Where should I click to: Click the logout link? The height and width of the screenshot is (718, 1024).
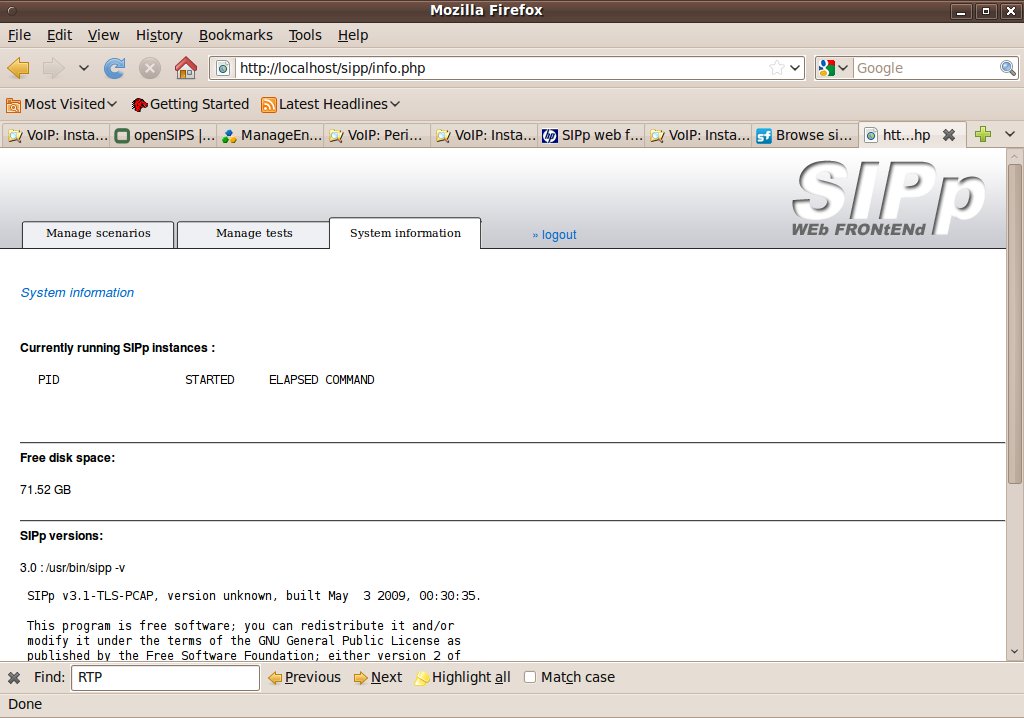pyautogui.click(x=554, y=235)
